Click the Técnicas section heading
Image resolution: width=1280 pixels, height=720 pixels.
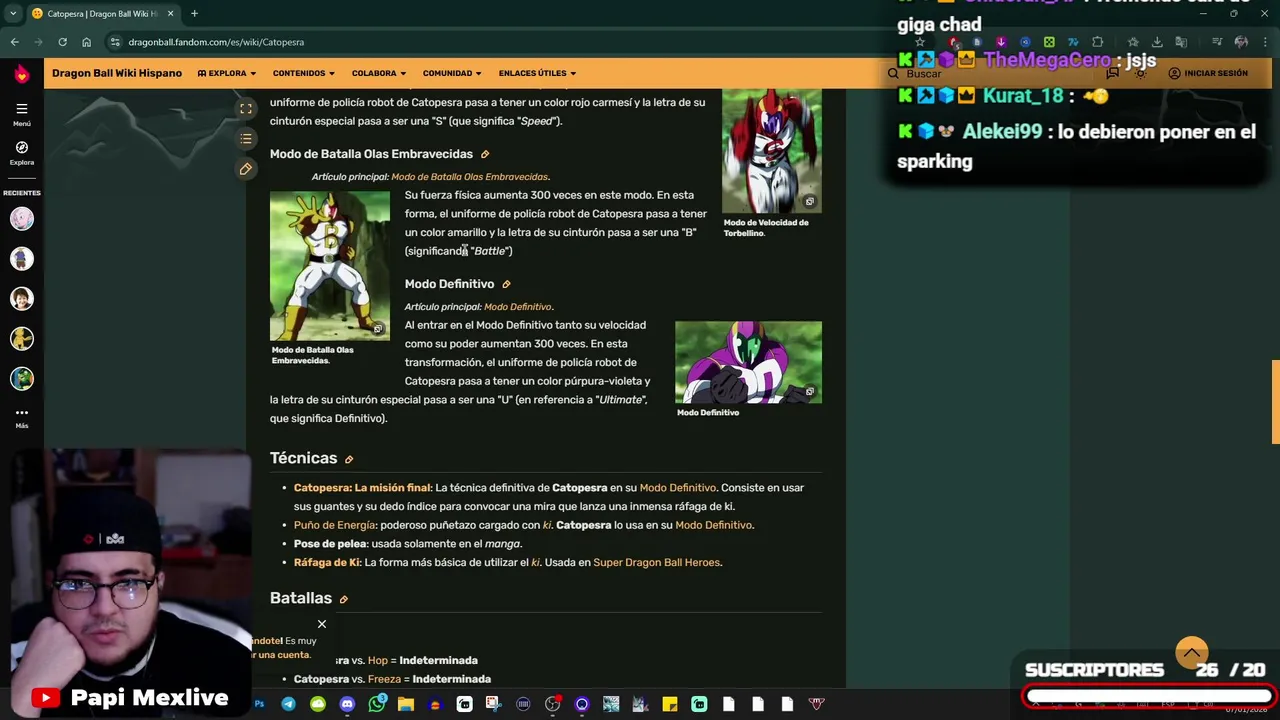click(303, 458)
